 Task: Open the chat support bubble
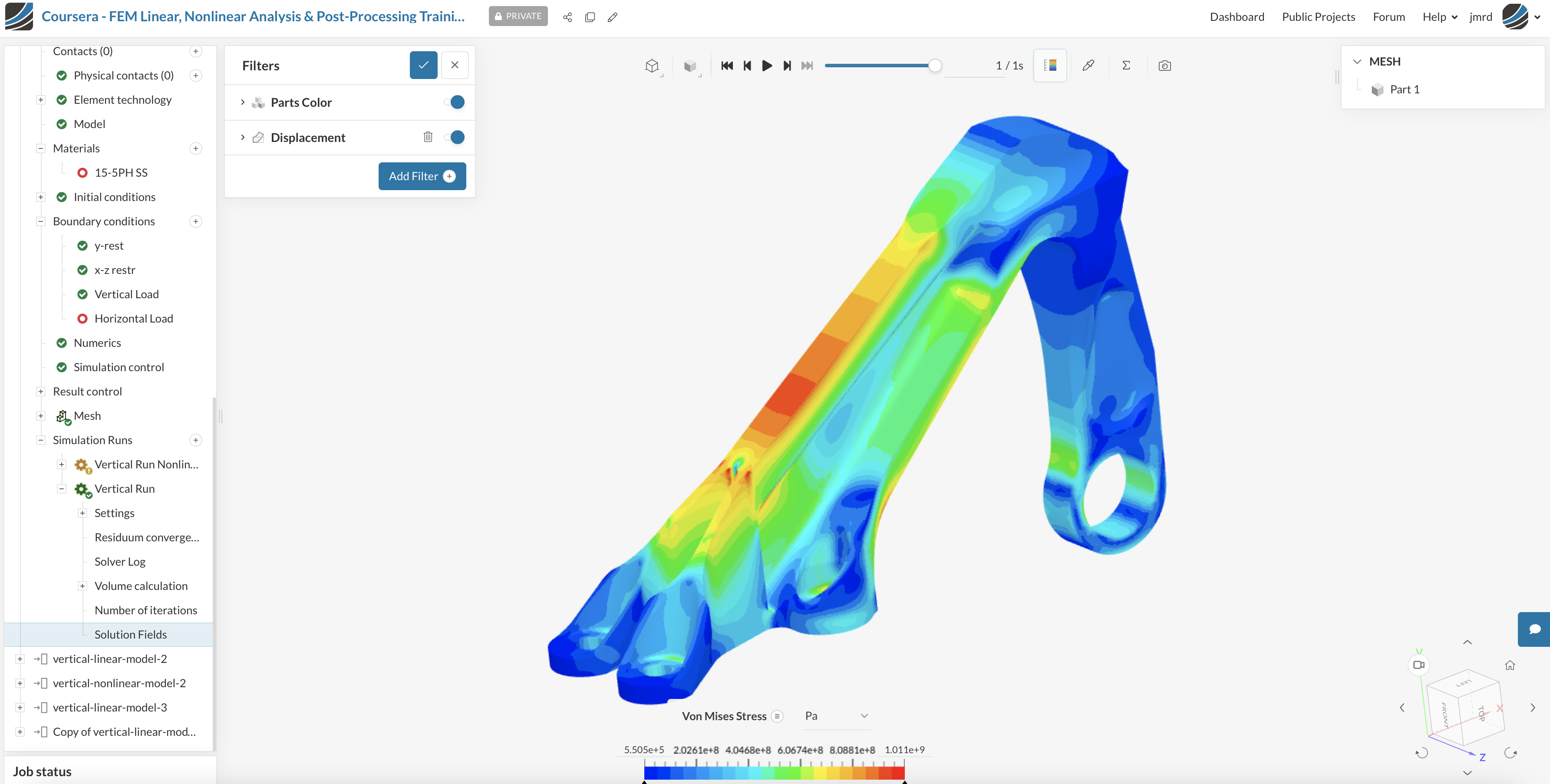1534,629
